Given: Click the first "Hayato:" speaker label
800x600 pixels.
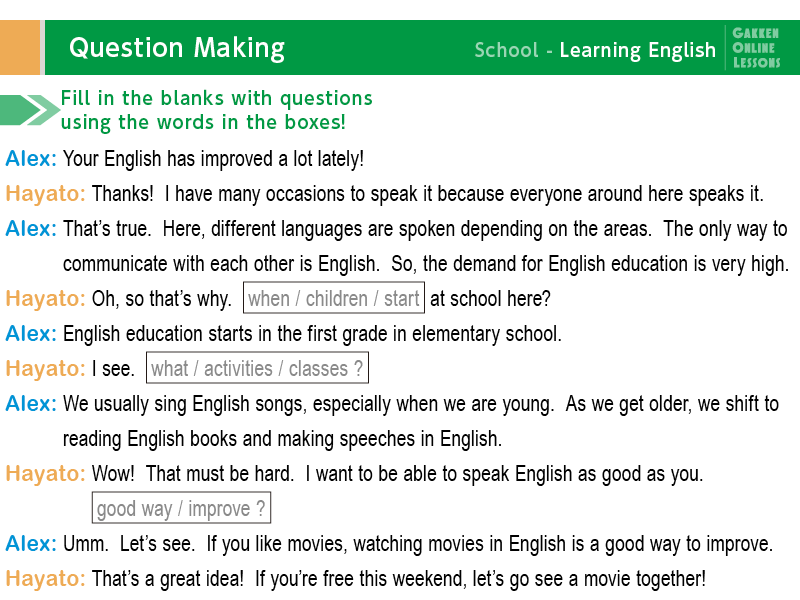Looking at the screenshot, I should (x=45, y=193).
